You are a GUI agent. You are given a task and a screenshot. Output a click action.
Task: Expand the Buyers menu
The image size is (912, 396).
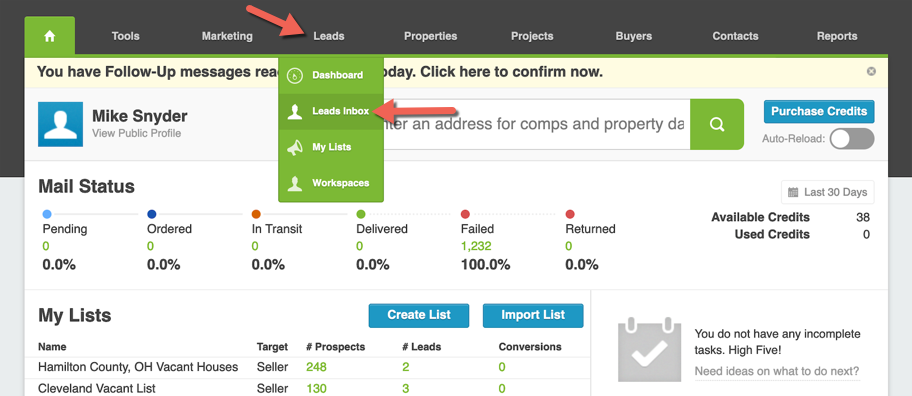click(x=633, y=36)
